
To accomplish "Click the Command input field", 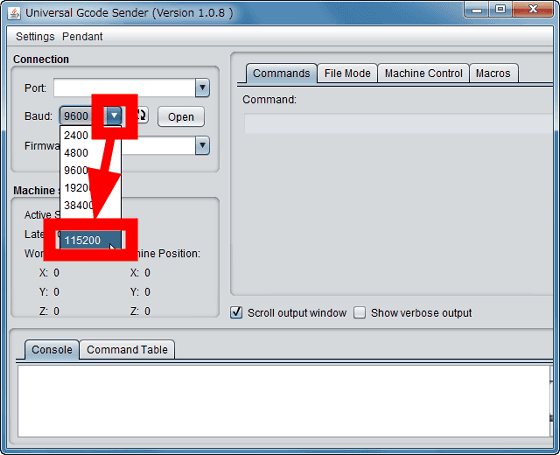I will coord(398,123).
